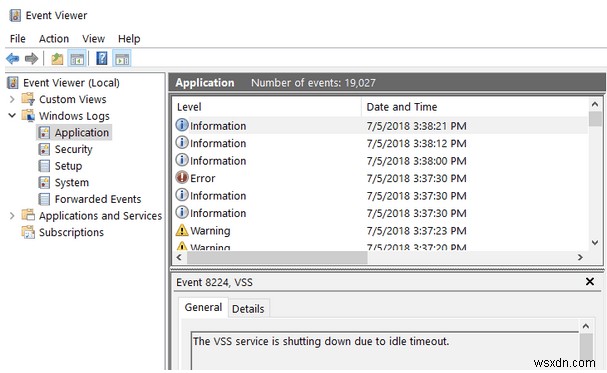
Task: Click the Application log icon in tree
Action: click(44, 132)
